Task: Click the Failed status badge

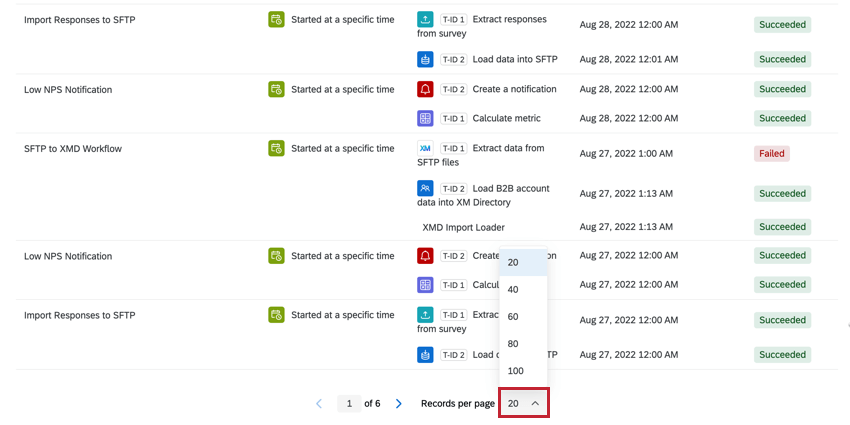Action: tap(771, 154)
